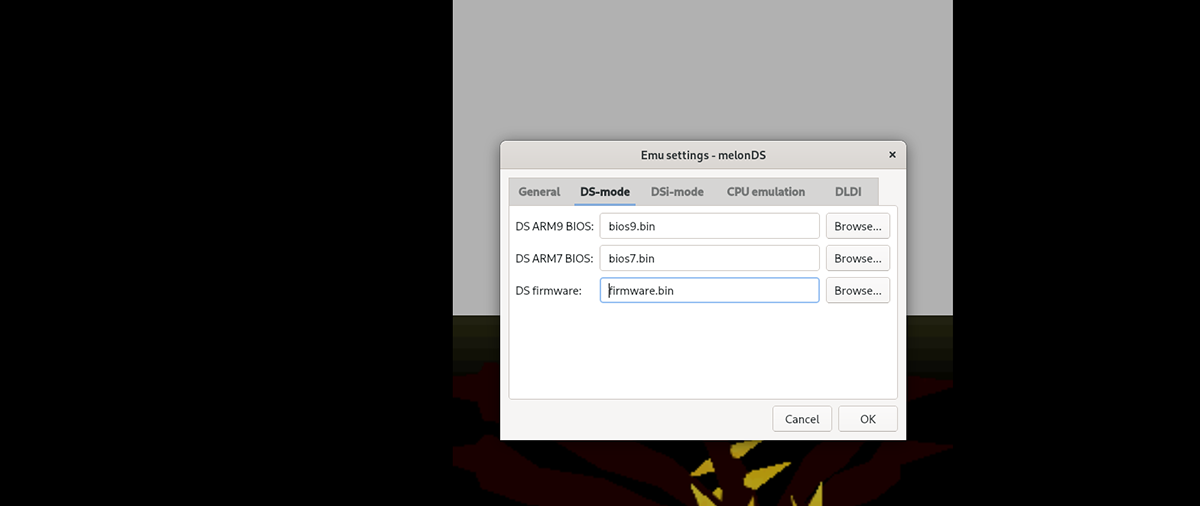
Task: Go to the CPU emulation tab
Action: click(766, 192)
